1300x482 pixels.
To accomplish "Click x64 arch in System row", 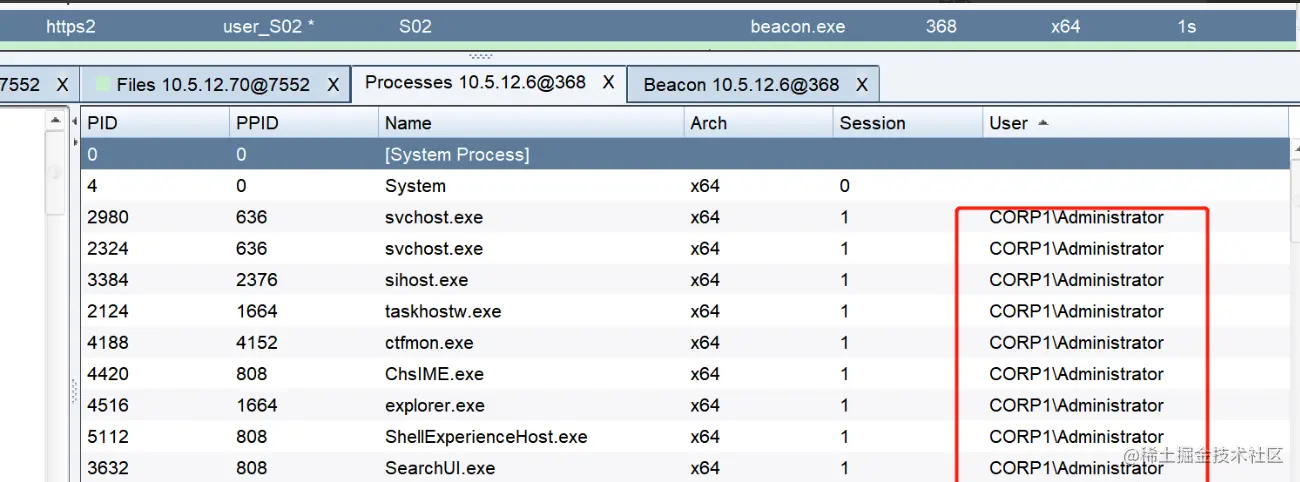I will tap(705, 186).
